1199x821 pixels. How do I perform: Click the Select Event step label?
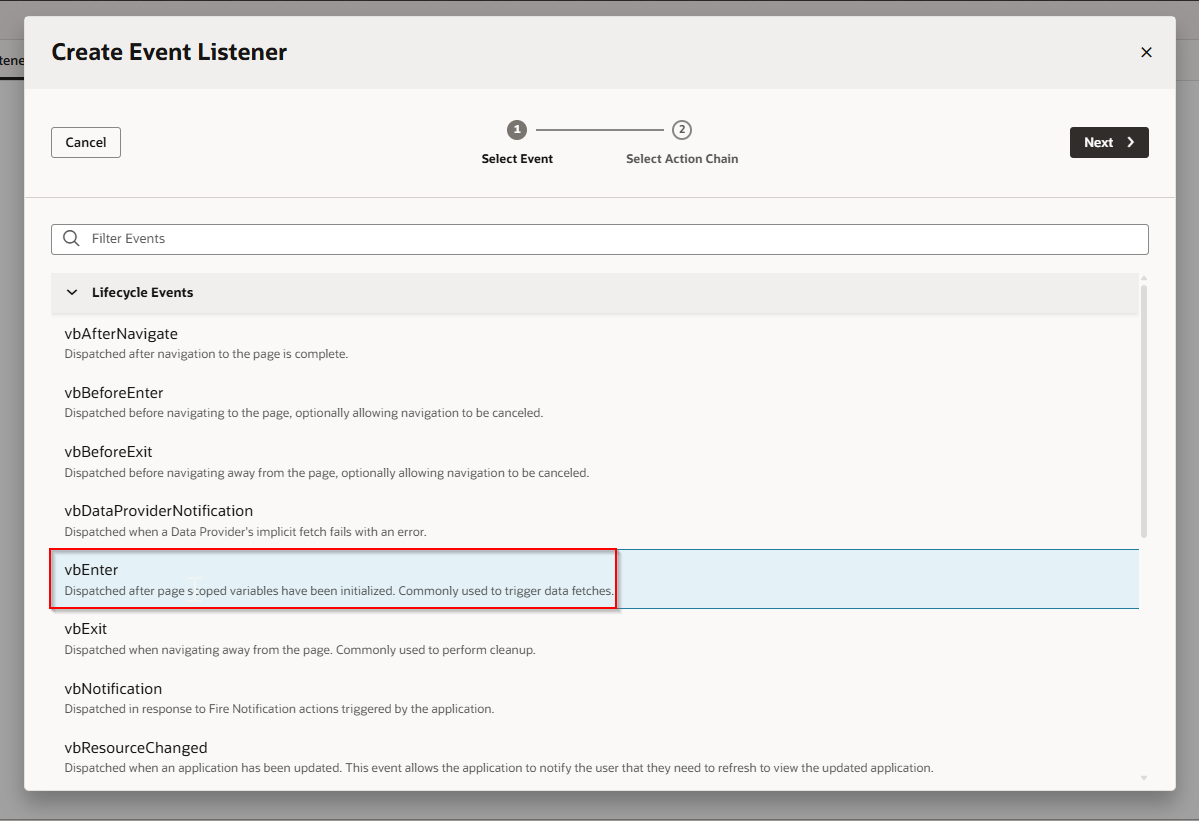(x=517, y=159)
